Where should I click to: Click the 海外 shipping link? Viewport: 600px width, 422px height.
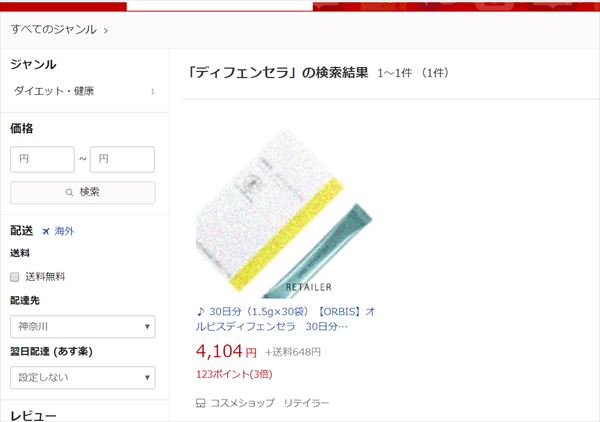coord(64,231)
